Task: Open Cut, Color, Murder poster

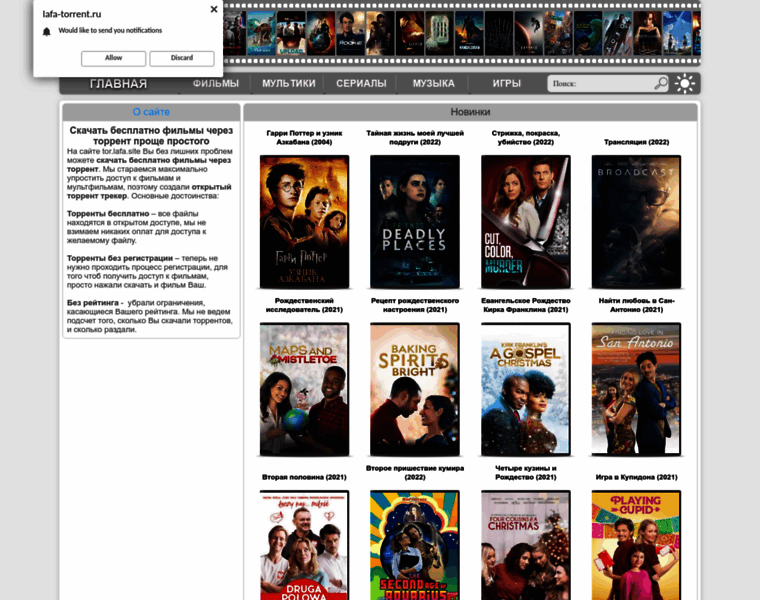Action: 526,222
